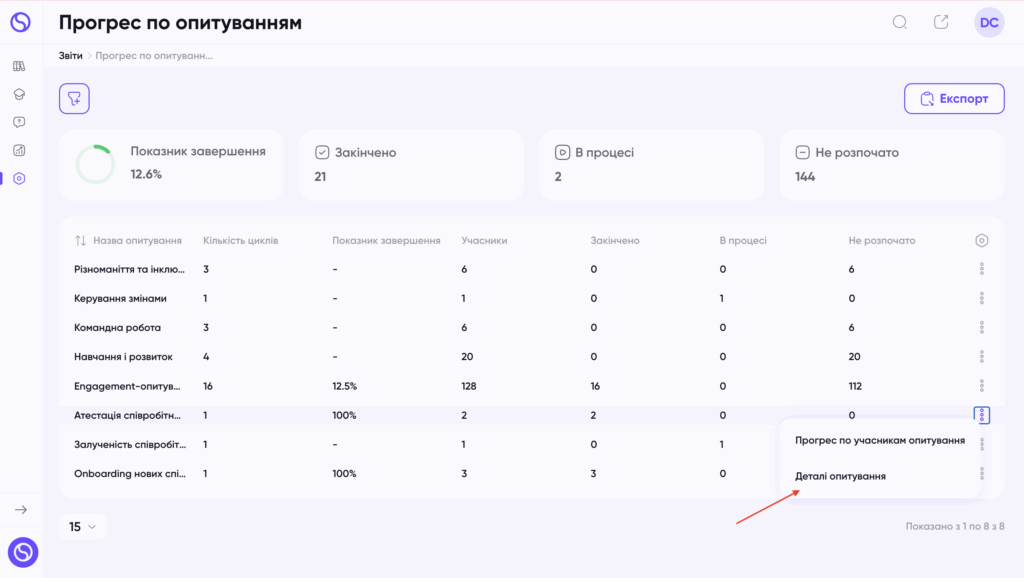
Task: Open the three-dot menu for Engagement-опитування row
Action: [x=982, y=385]
